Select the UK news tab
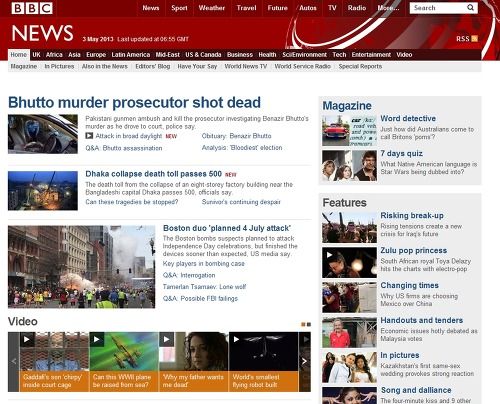 [x=36, y=55]
